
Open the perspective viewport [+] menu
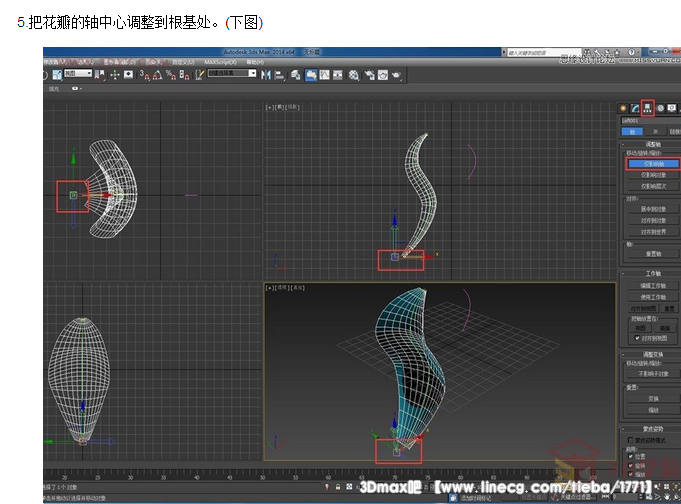pos(270,288)
